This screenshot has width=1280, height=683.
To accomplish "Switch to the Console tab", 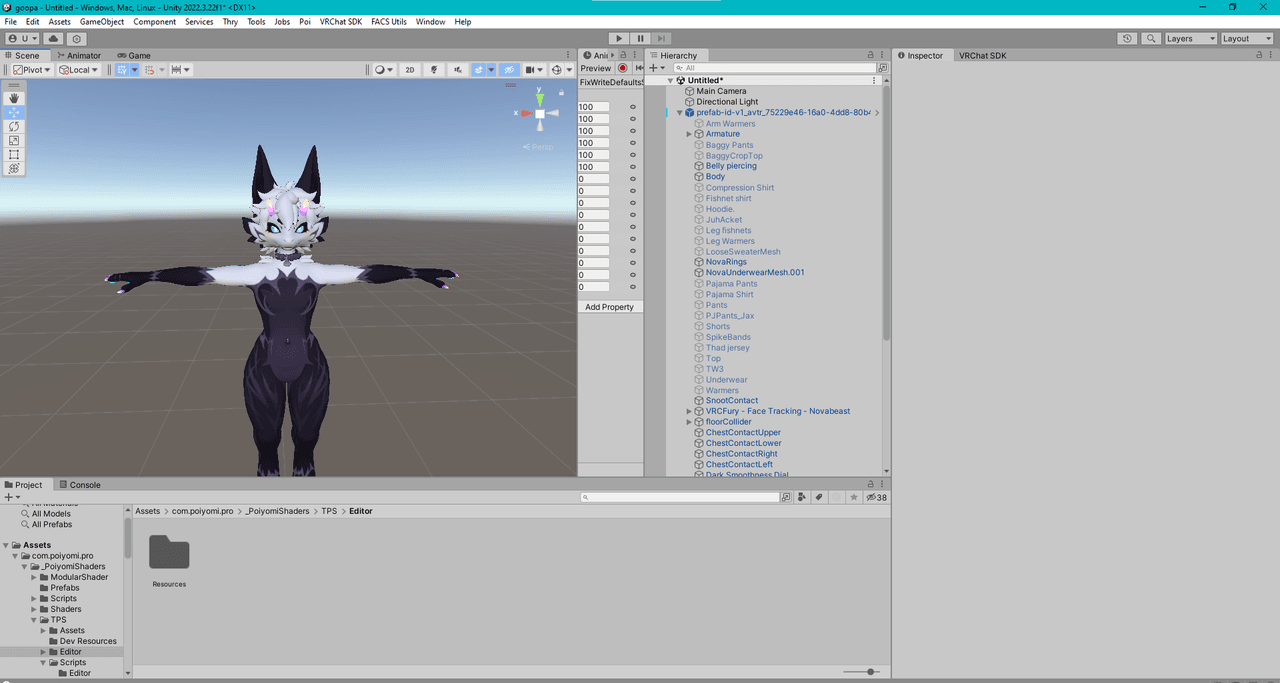I will pyautogui.click(x=79, y=485).
